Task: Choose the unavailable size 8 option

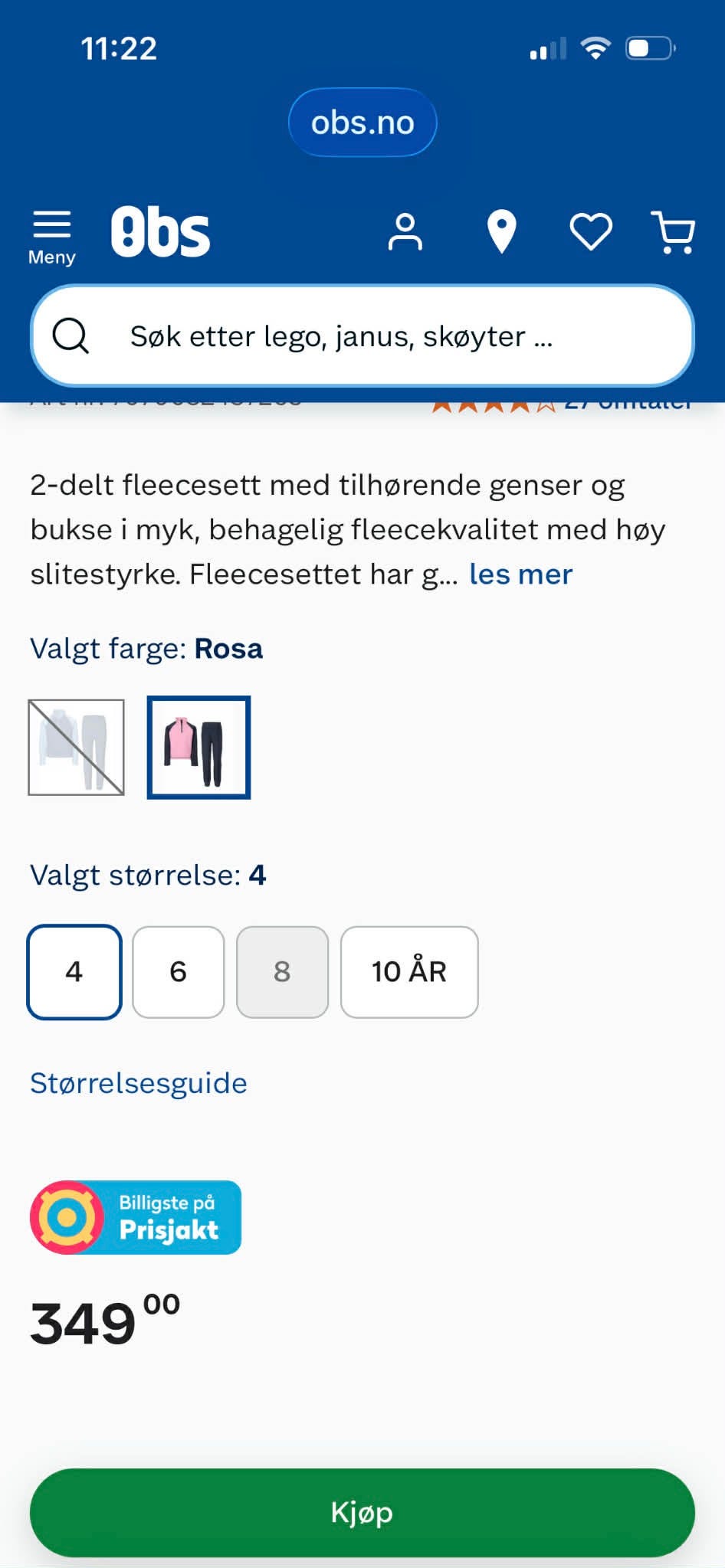Action: click(282, 971)
